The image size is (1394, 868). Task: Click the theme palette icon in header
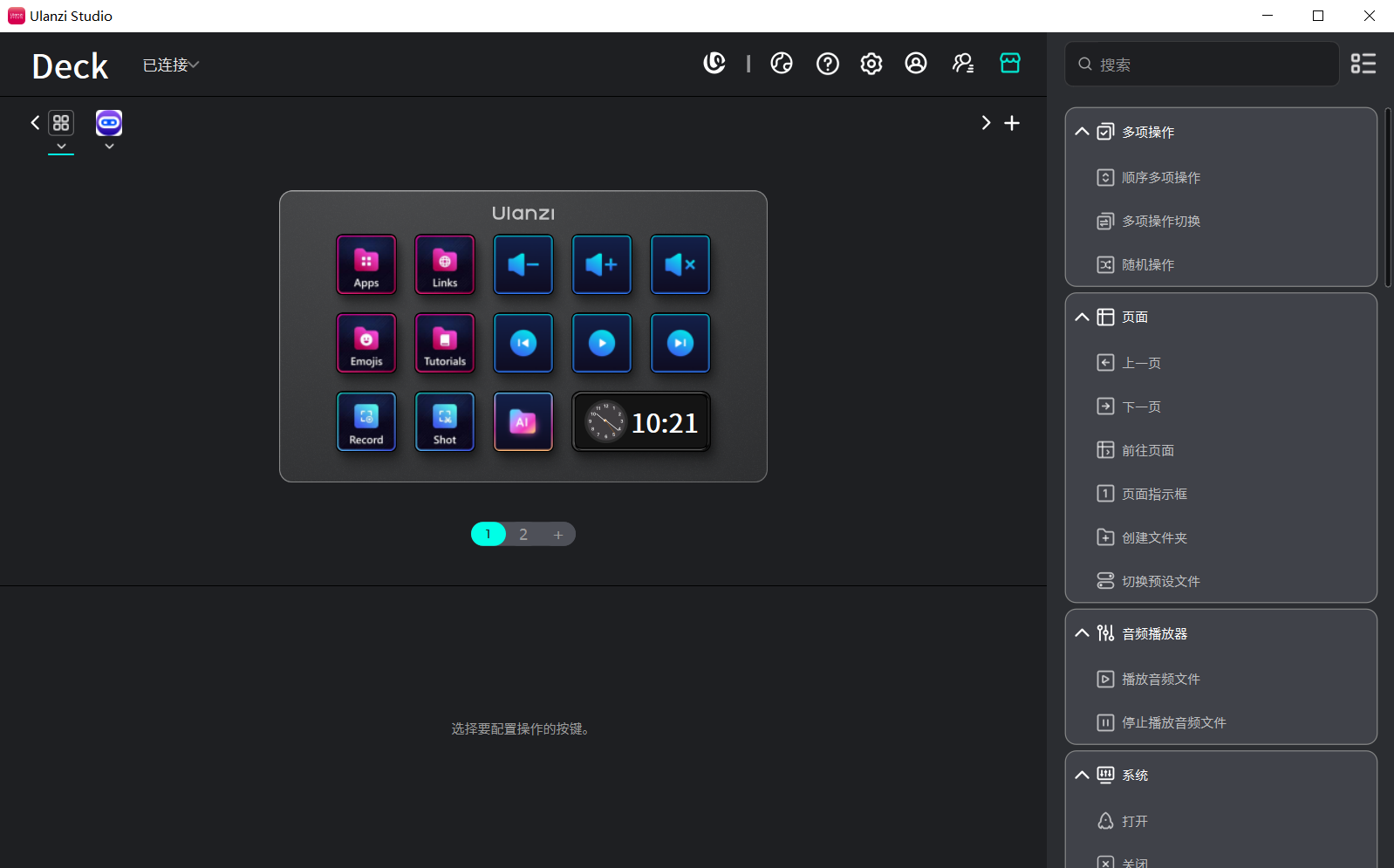pos(782,63)
